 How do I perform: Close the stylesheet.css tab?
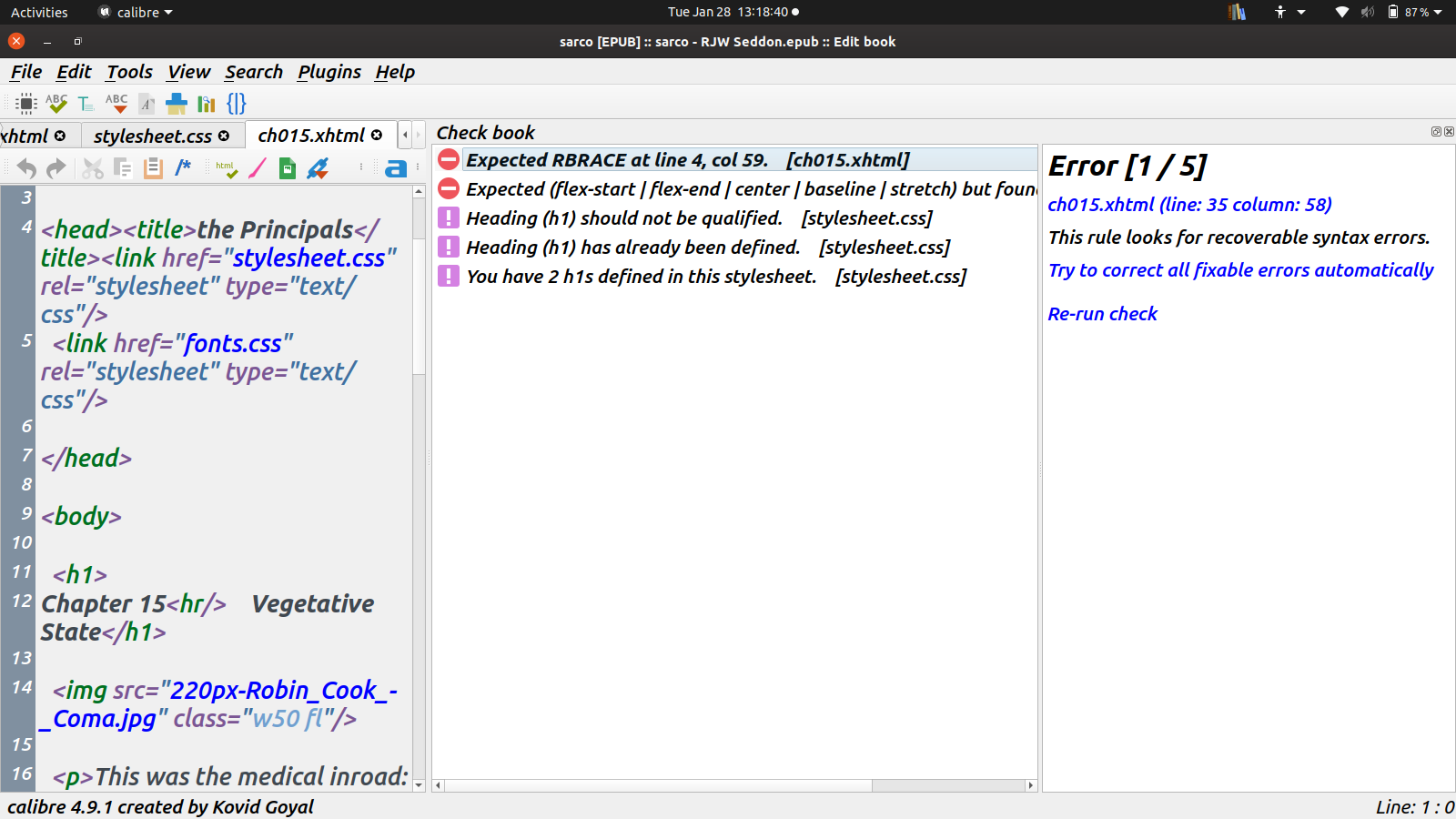pyautogui.click(x=224, y=136)
